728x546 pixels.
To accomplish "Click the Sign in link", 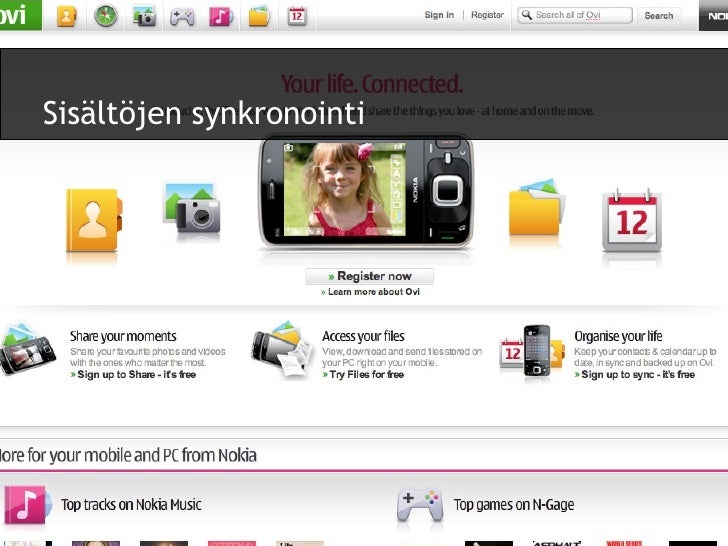I will [439, 15].
